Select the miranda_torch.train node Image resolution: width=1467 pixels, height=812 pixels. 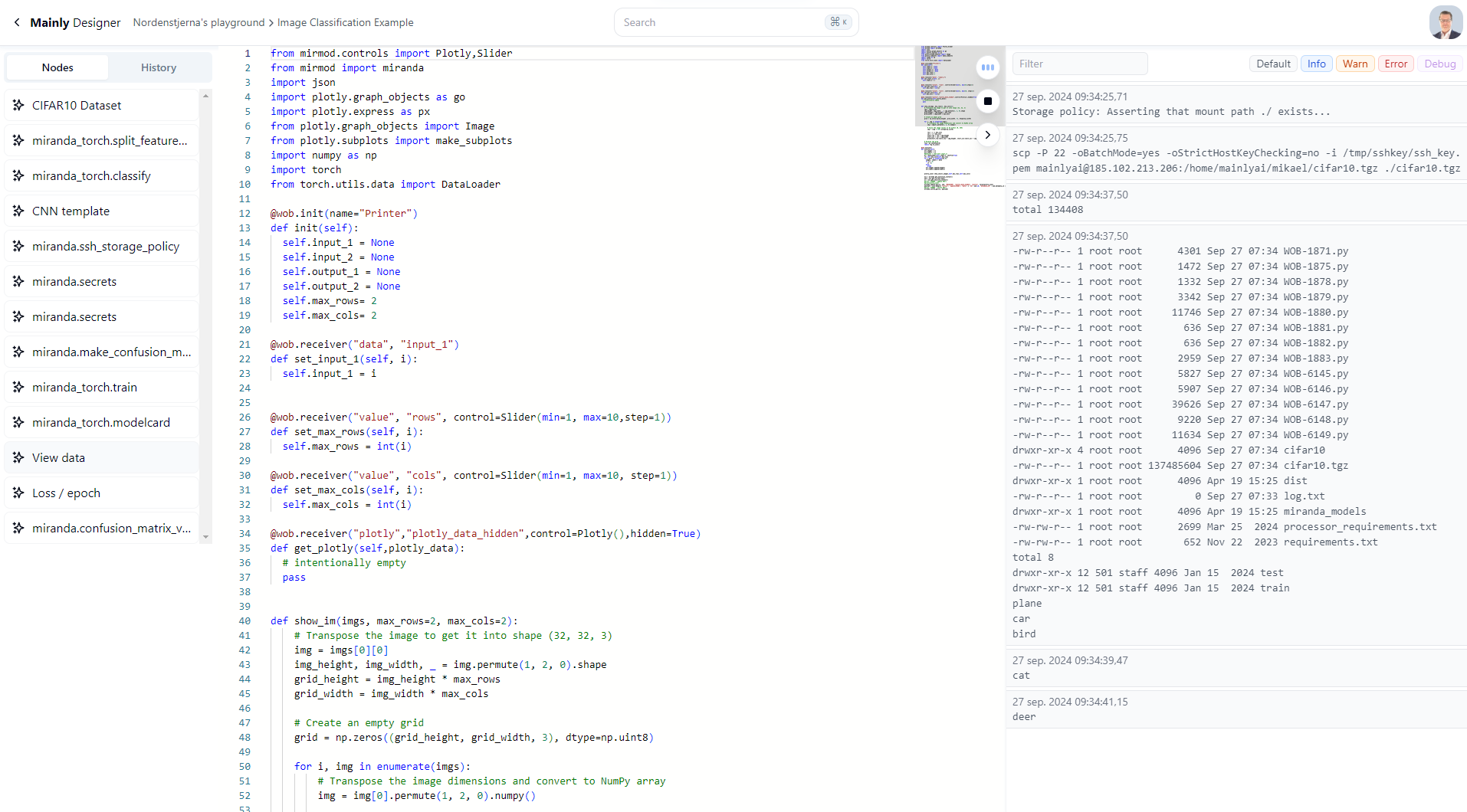coord(84,387)
